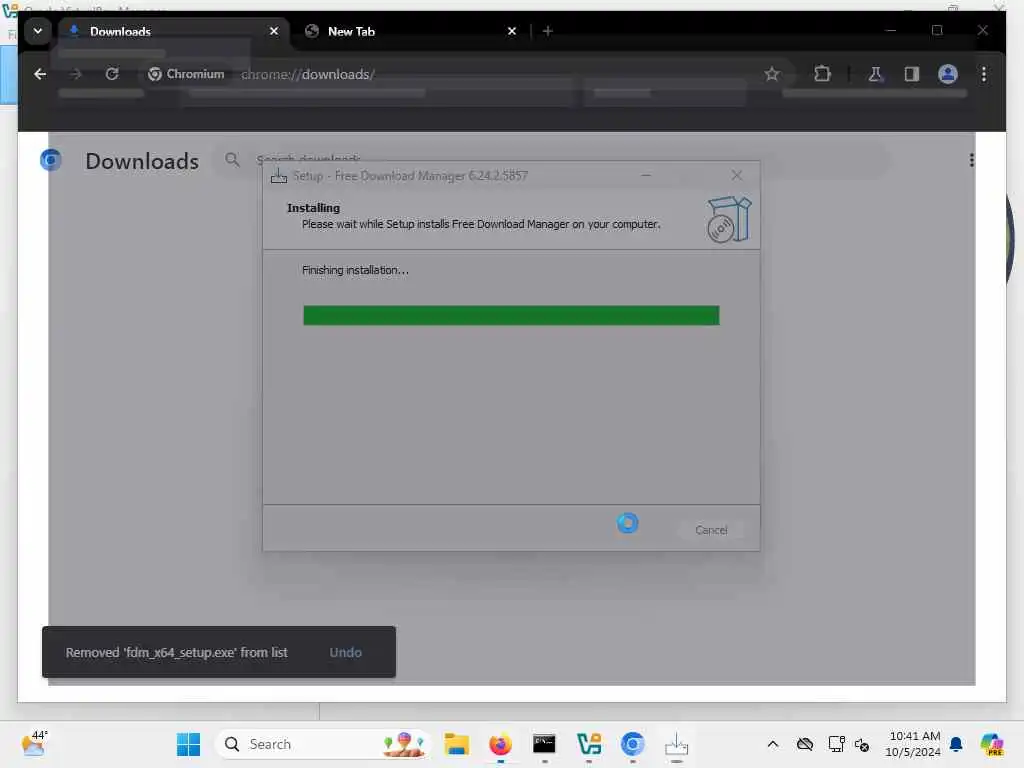This screenshot has height=768, width=1024.
Task: Open File Explorer from the taskbar
Action: pyautogui.click(x=456, y=744)
